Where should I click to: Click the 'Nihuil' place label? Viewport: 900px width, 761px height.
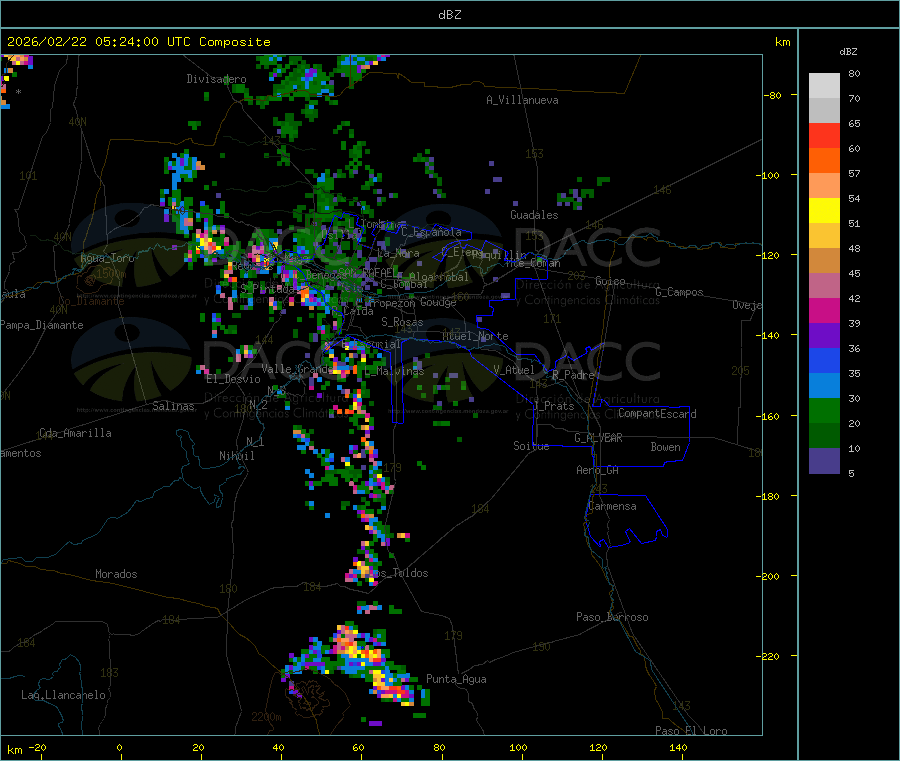[236, 456]
